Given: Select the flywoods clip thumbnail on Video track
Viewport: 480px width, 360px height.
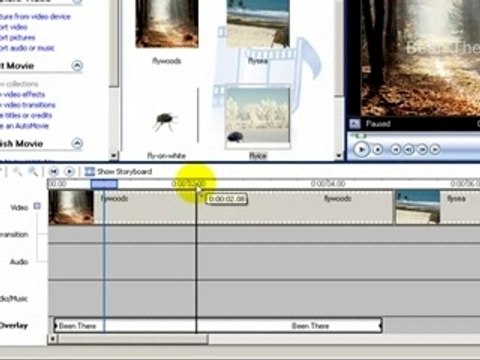Looking at the screenshot, I should click(x=71, y=207).
